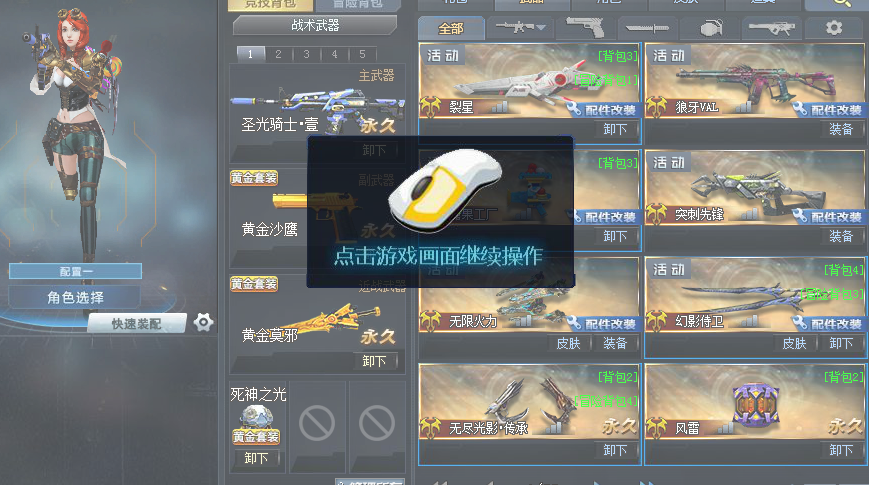Switch to backpack slot 2

(279, 54)
